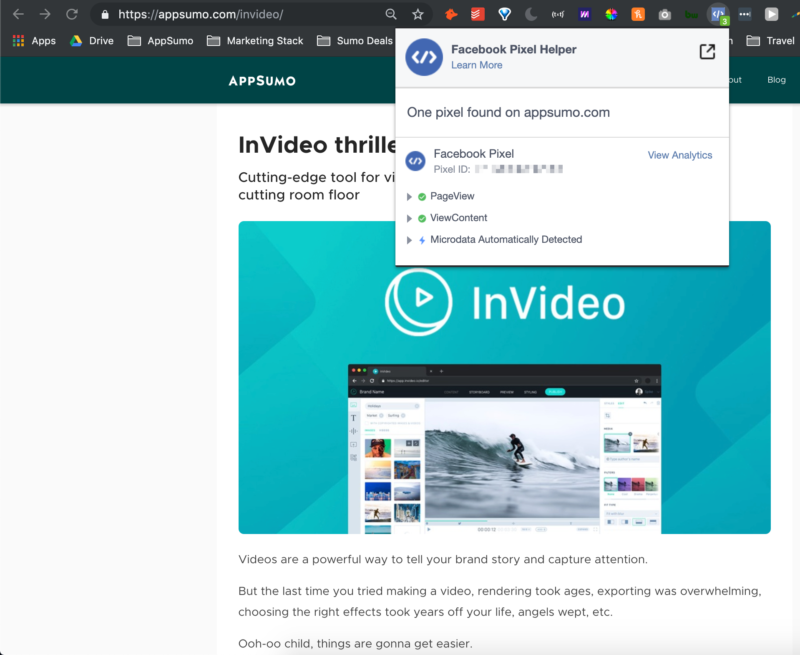Click the 'ViewContent' event label
This screenshot has height=655, width=800.
click(x=459, y=218)
